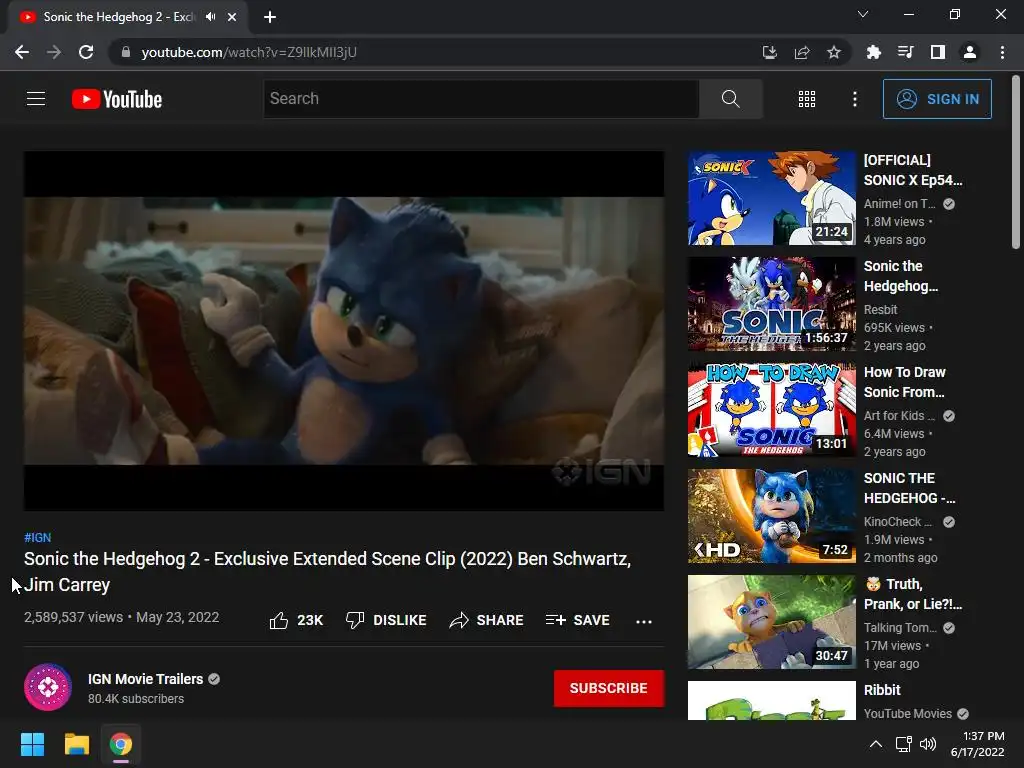Click 'Truth, Prank, or Lie?!' title

[913, 594]
